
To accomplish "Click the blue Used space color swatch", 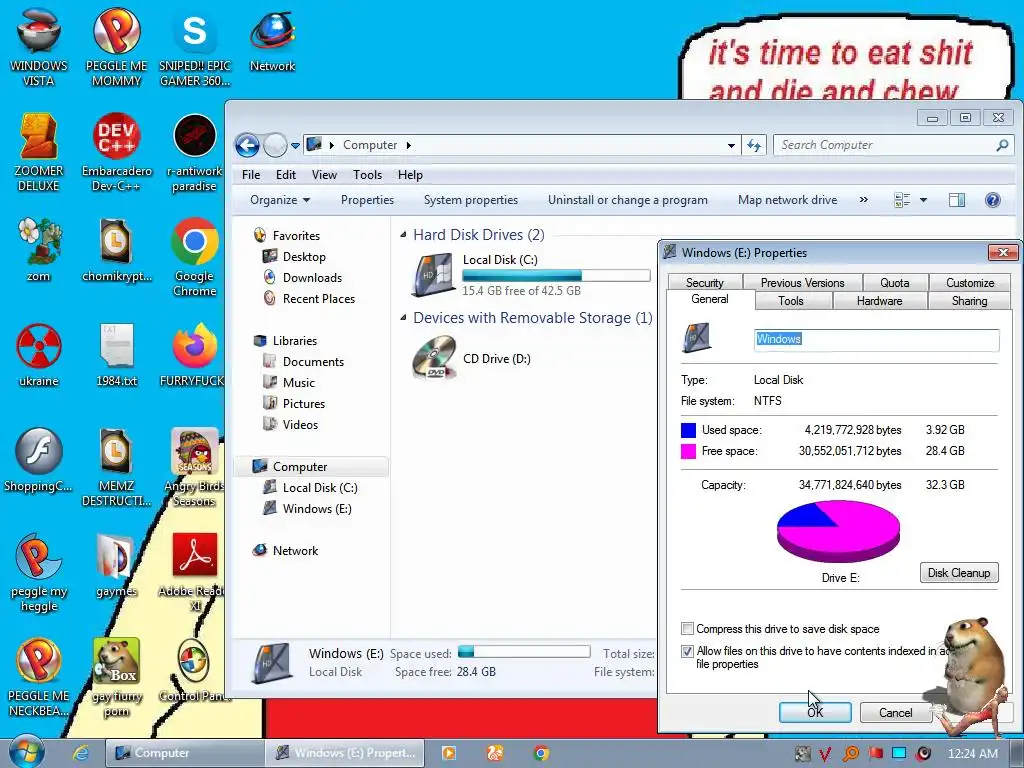I will pyautogui.click(x=688, y=430).
